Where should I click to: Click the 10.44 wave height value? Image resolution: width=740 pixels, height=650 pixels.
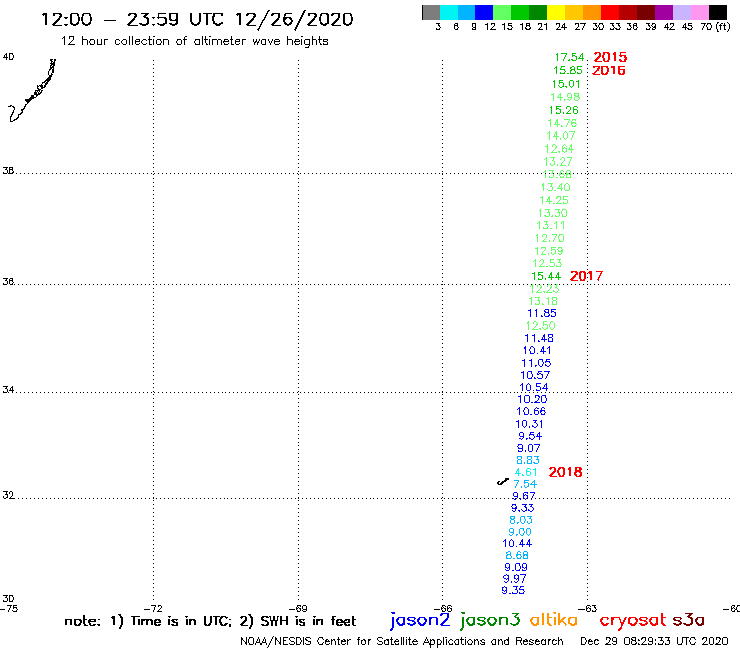pos(517,543)
